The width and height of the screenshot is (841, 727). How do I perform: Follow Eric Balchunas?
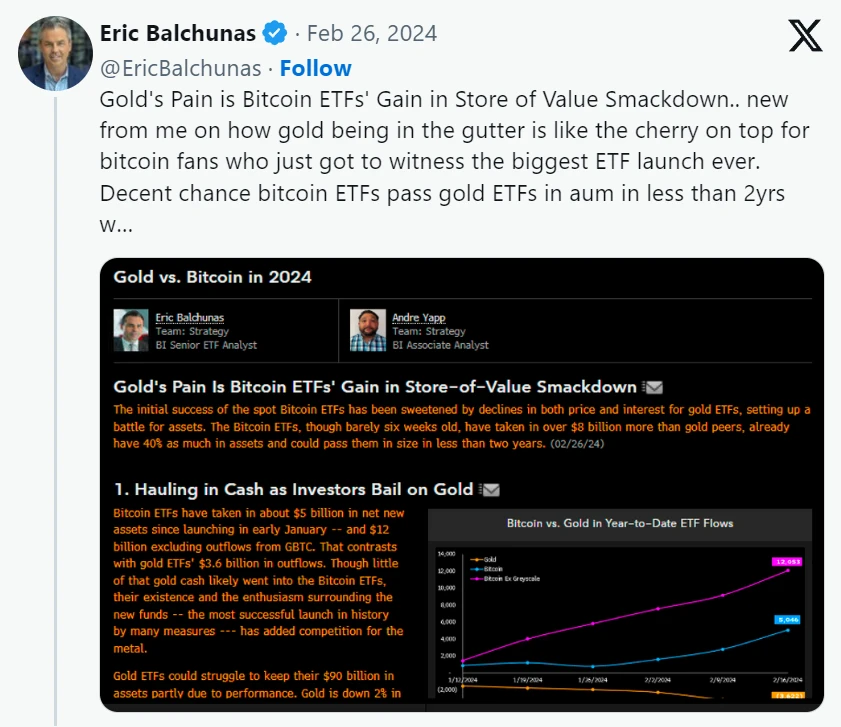coord(315,68)
